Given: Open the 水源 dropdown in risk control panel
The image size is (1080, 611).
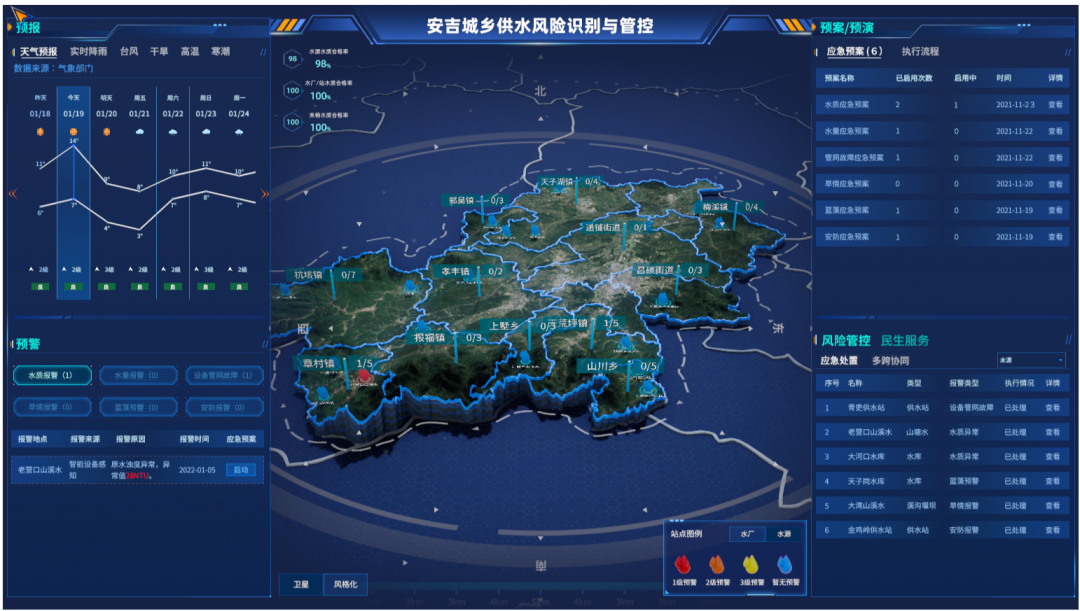Looking at the screenshot, I should click(x=1030, y=360).
